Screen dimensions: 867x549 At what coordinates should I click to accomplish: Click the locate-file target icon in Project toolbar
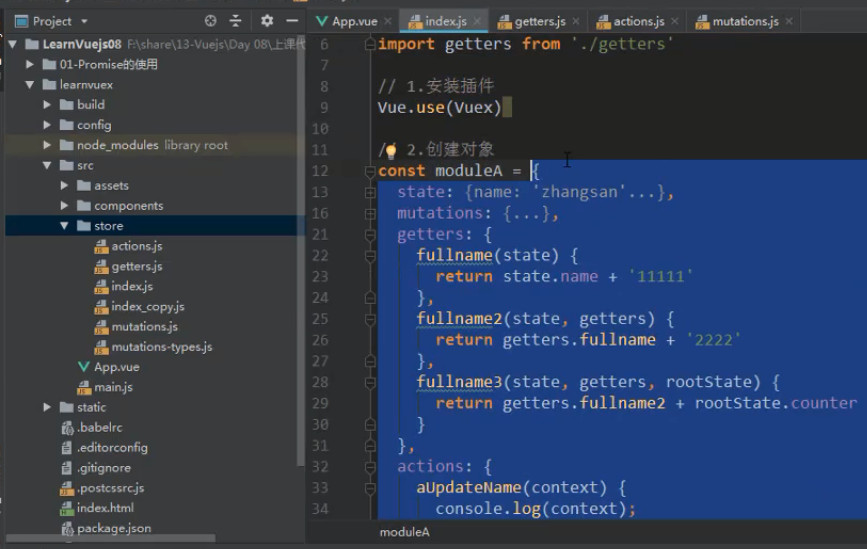point(210,21)
